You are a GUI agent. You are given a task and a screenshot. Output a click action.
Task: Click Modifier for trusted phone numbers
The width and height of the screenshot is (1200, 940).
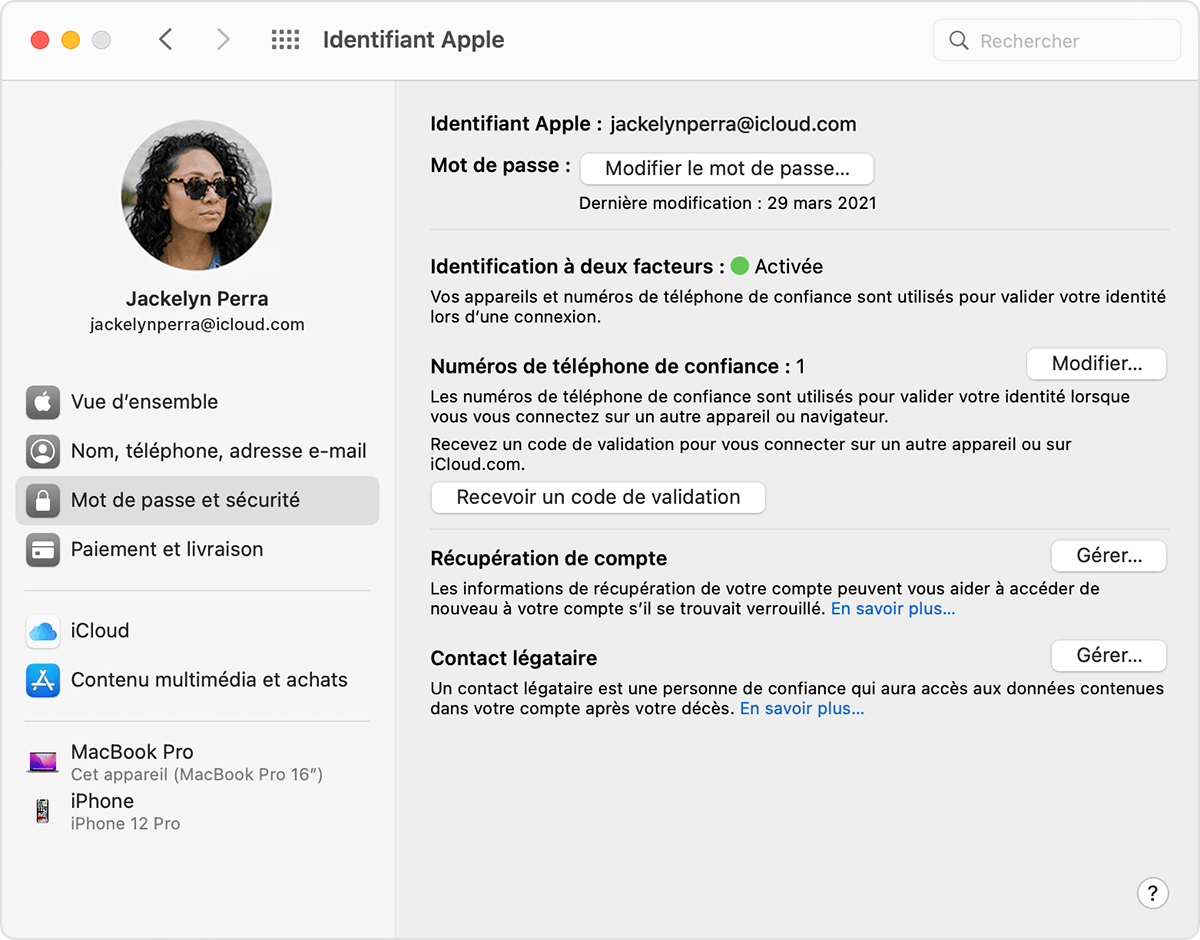point(1096,364)
